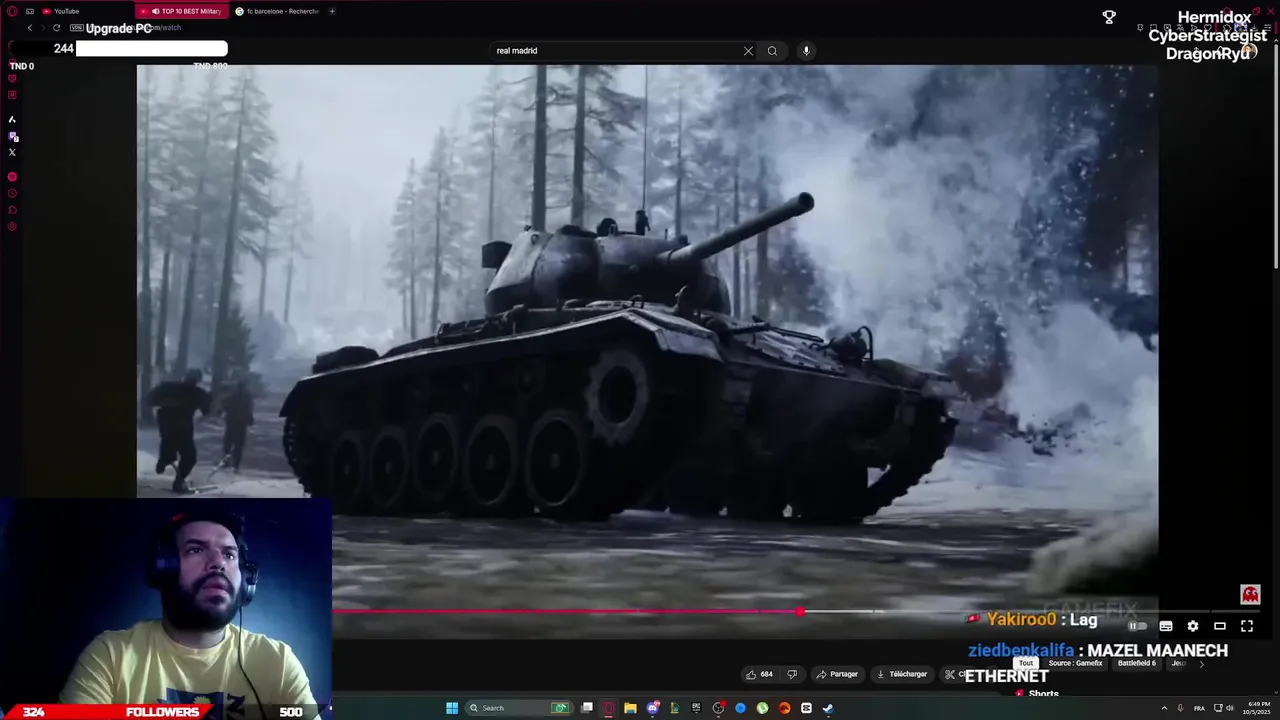This screenshot has width=1280, height=720.
Task: Open File Explorer from the taskbar
Action: coord(630,708)
